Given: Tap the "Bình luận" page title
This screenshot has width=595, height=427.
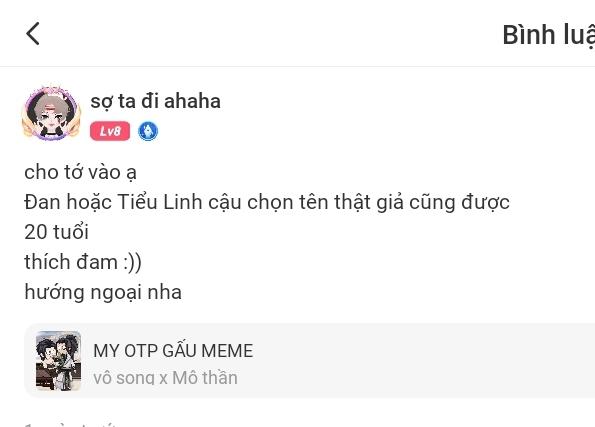Looking at the screenshot, I should (x=549, y=35).
